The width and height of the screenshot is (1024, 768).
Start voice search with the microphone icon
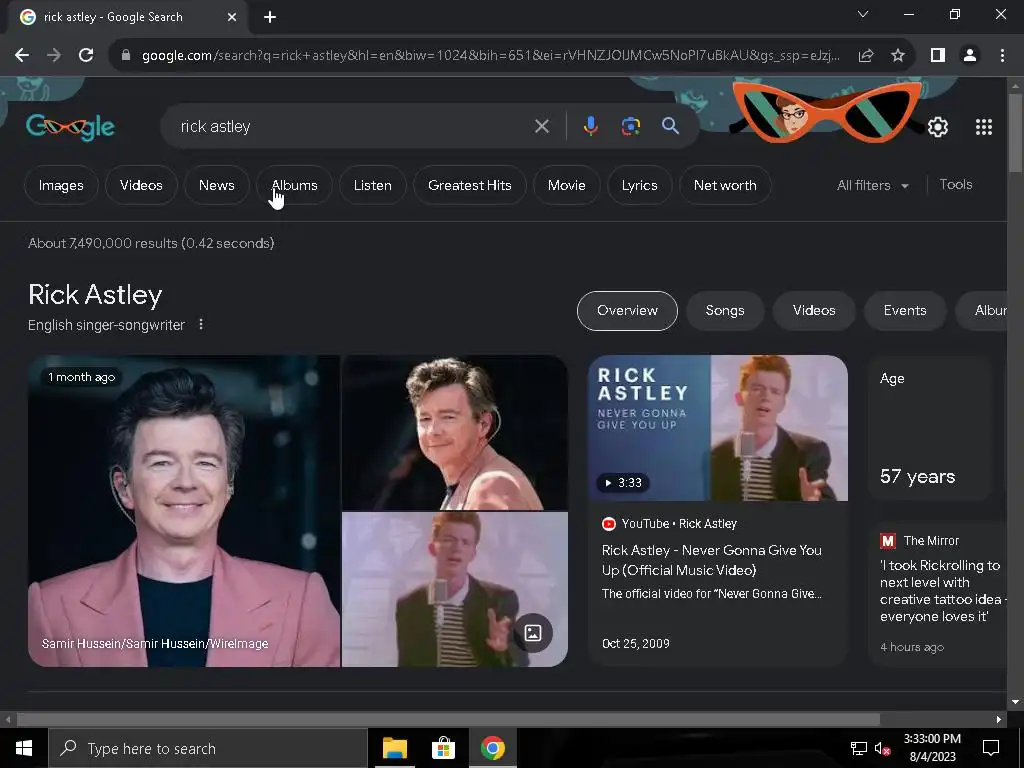tap(590, 126)
